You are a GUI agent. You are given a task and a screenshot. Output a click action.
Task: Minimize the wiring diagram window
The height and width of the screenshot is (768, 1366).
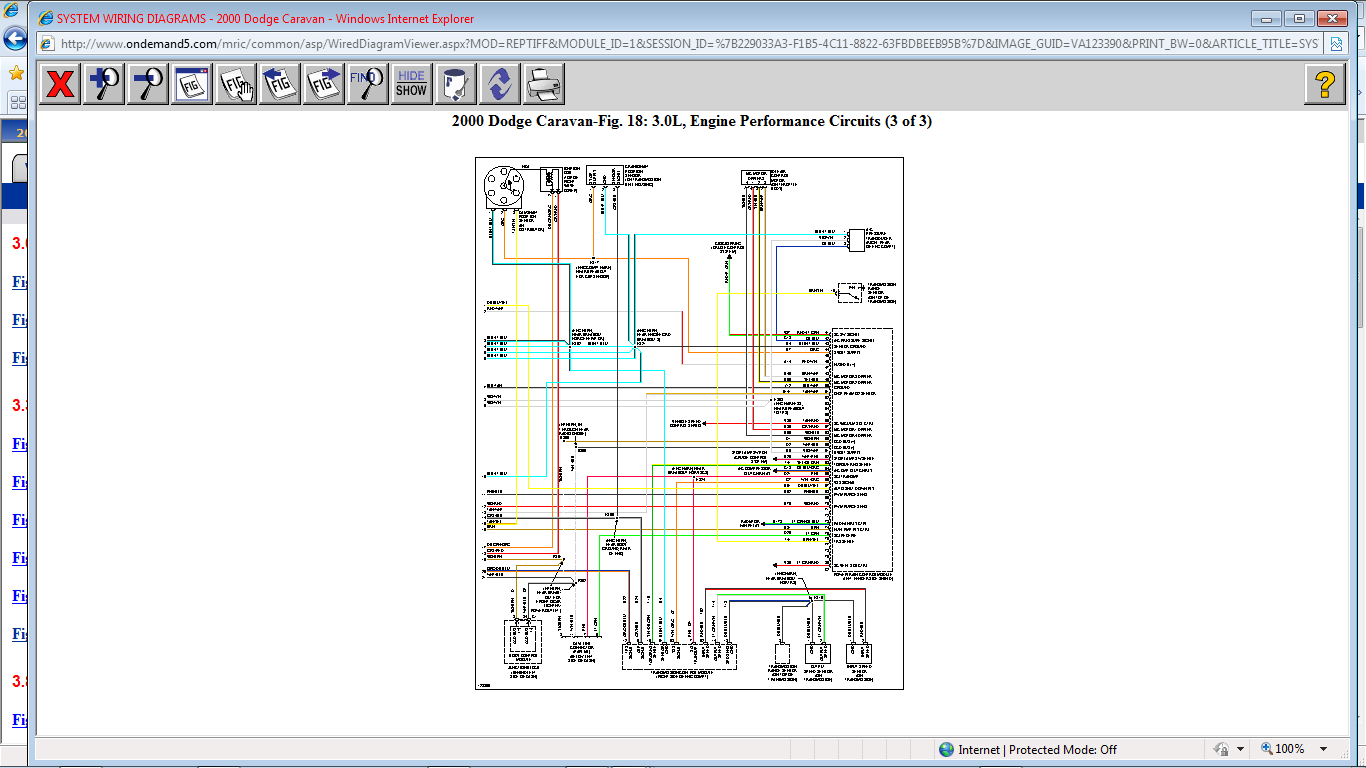point(1267,18)
